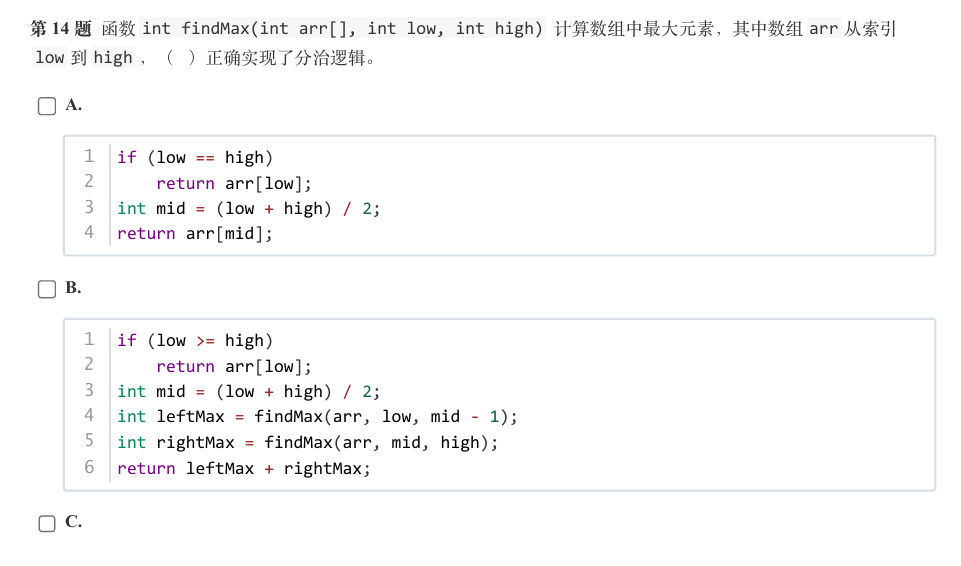Viewport: 961px width, 566px height.
Task: Tick the checkbox for option B
Action: pos(47,289)
